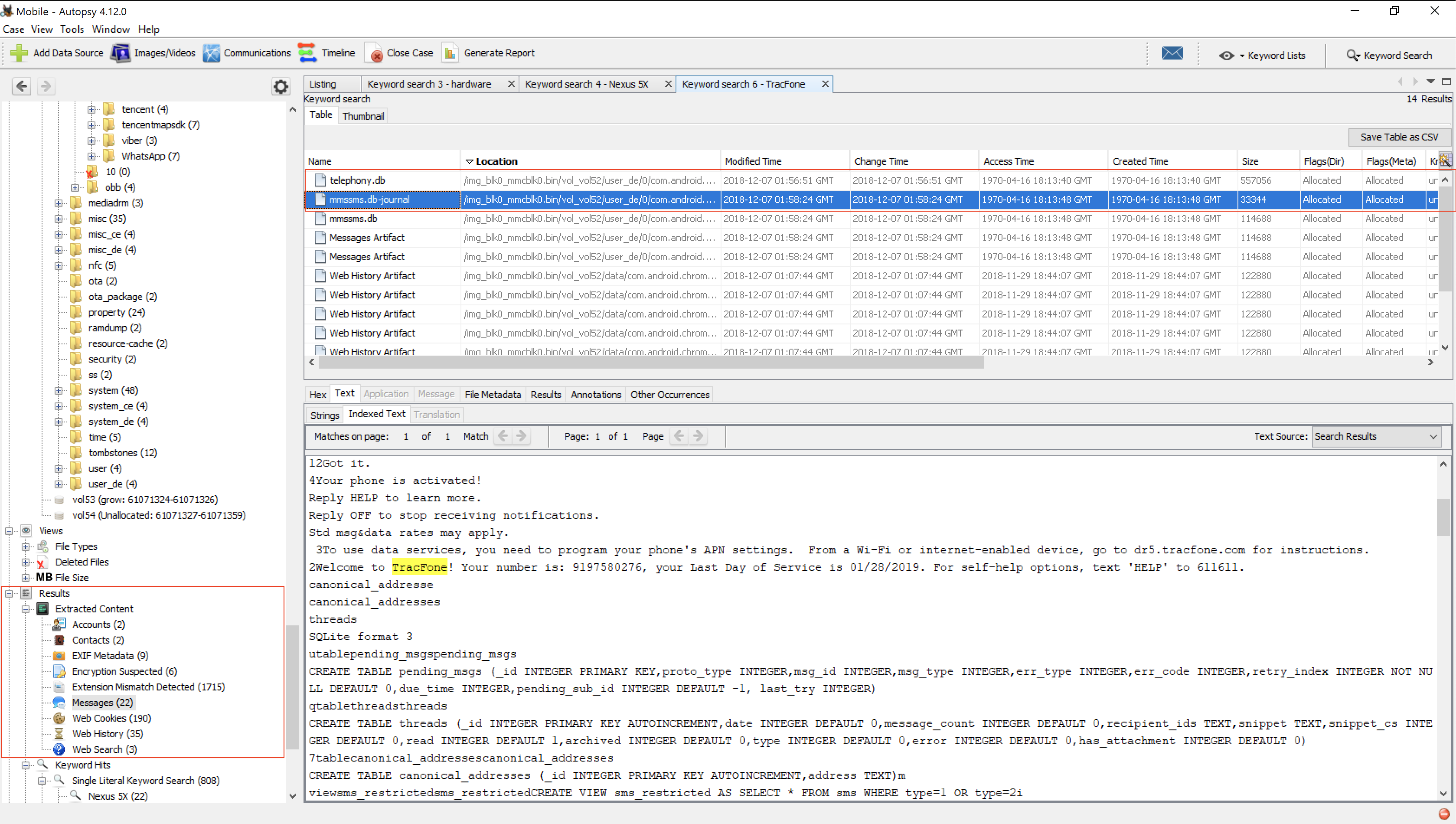Viewport: 1456px width, 824px height.
Task: Open the Case menu
Action: pos(13,29)
